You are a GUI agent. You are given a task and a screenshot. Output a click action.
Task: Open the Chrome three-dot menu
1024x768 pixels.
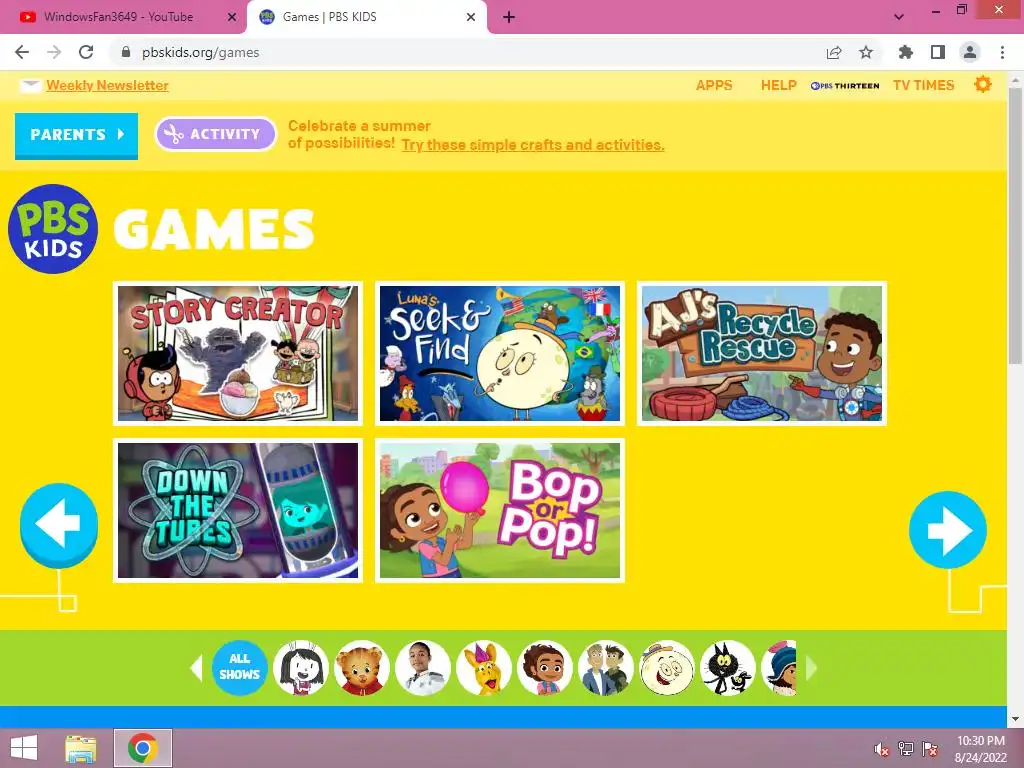point(1002,52)
